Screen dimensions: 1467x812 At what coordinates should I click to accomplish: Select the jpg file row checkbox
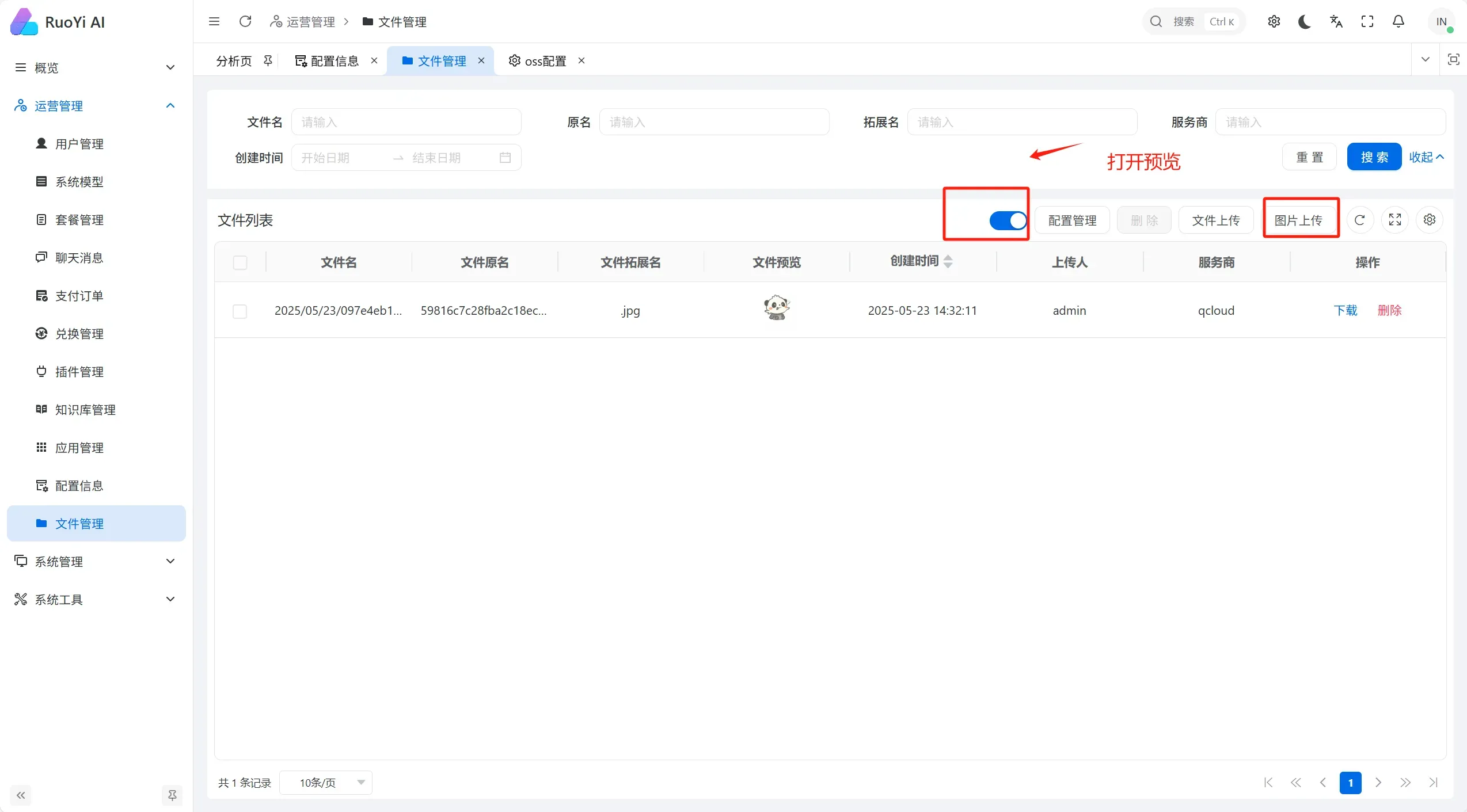(240, 311)
